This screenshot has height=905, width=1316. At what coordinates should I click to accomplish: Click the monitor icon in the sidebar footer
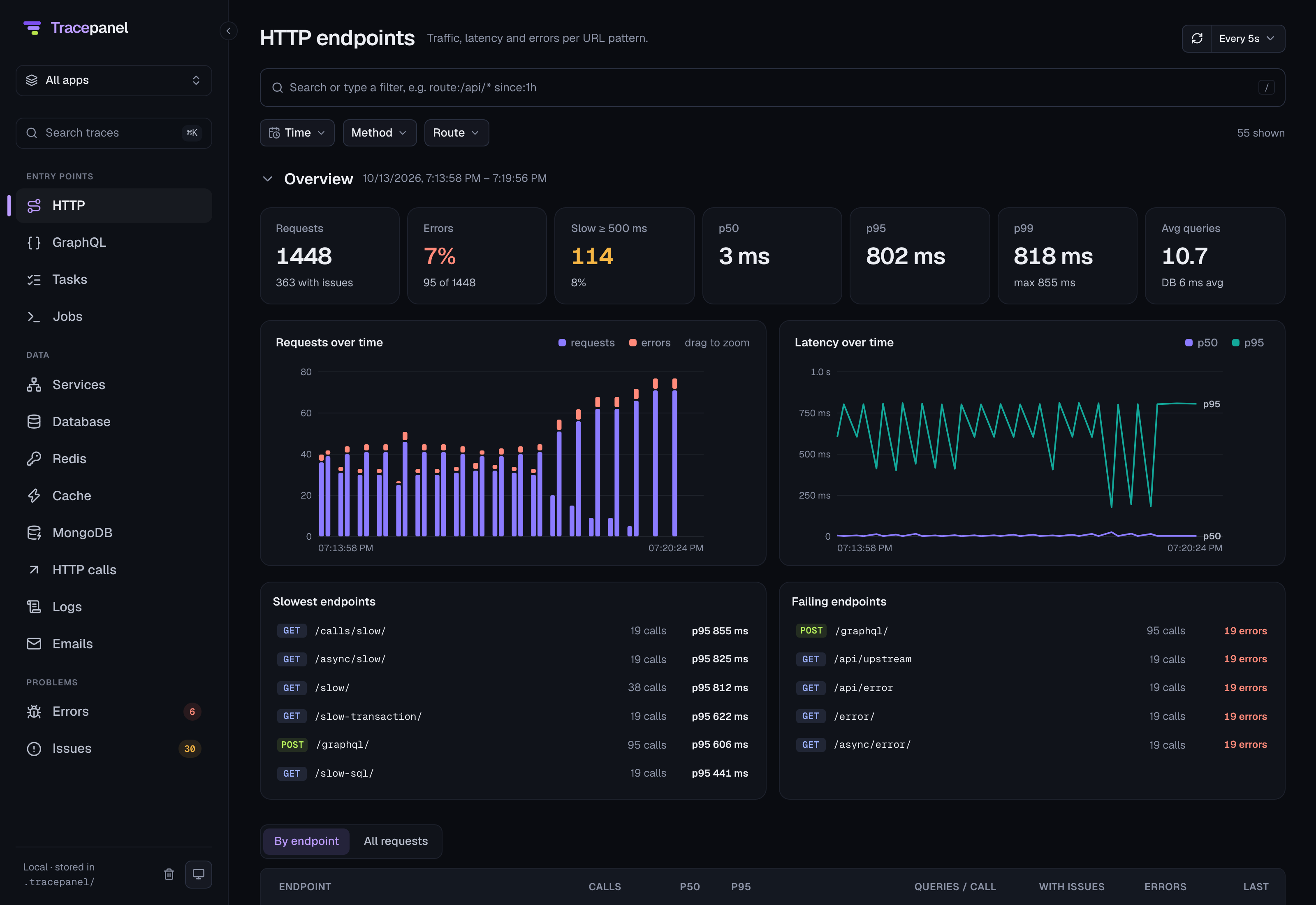click(x=198, y=874)
